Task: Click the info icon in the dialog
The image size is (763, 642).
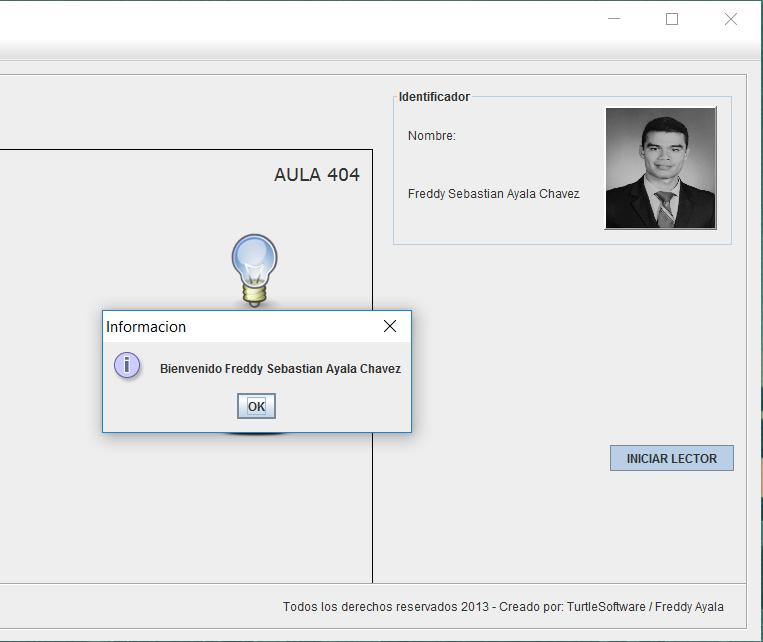Action: pyautogui.click(x=127, y=365)
